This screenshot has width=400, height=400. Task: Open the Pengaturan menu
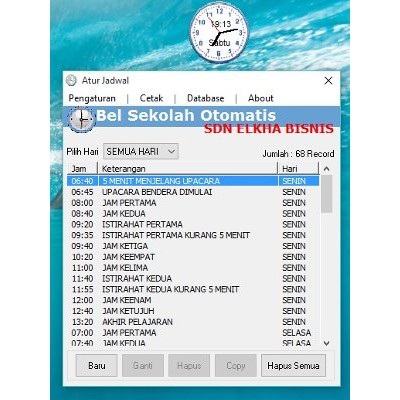click(x=92, y=98)
